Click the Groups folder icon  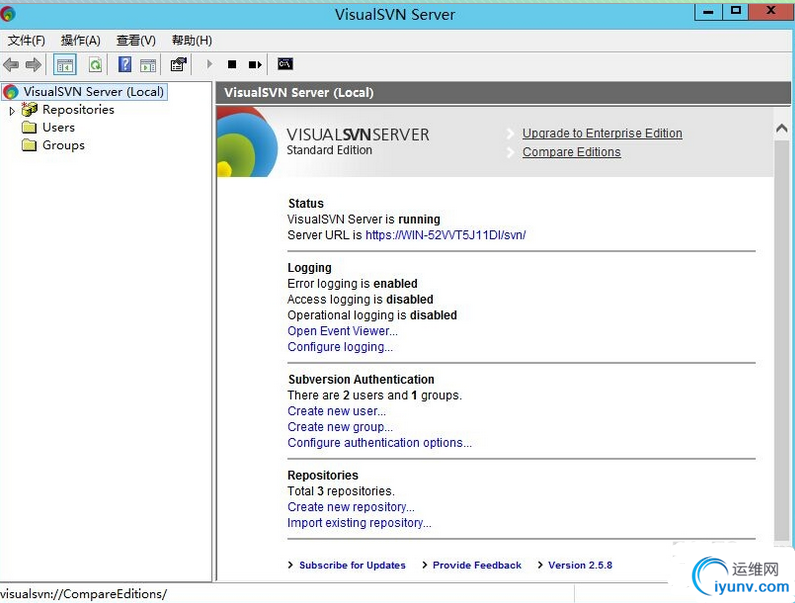29,145
